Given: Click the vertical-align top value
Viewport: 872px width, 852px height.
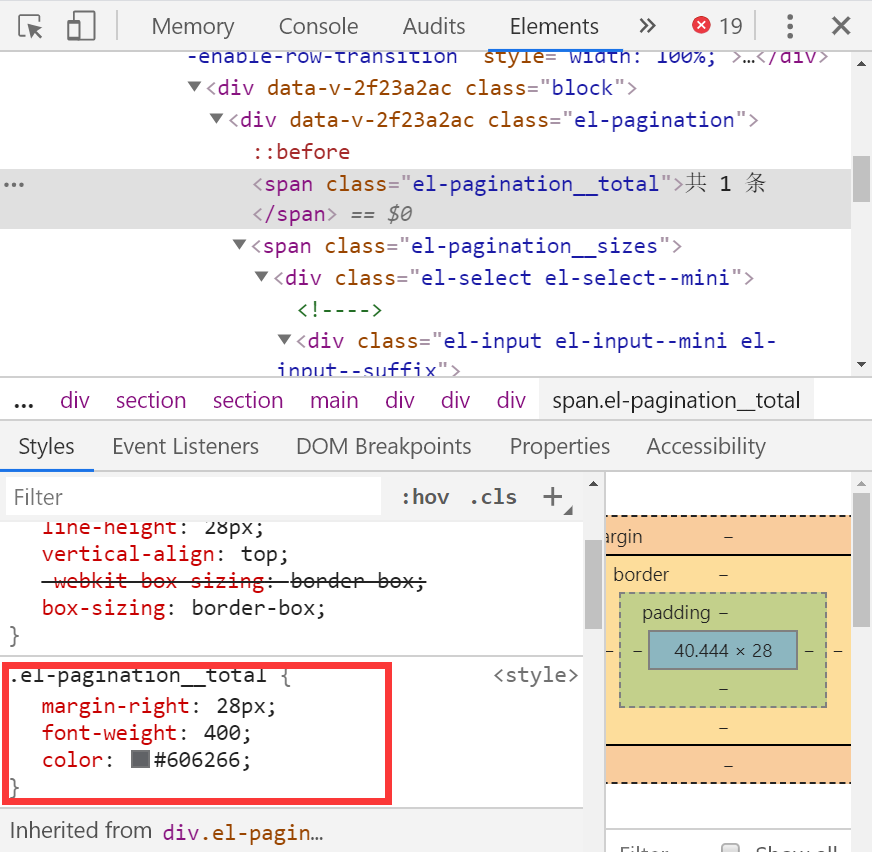Looking at the screenshot, I should tap(259, 554).
